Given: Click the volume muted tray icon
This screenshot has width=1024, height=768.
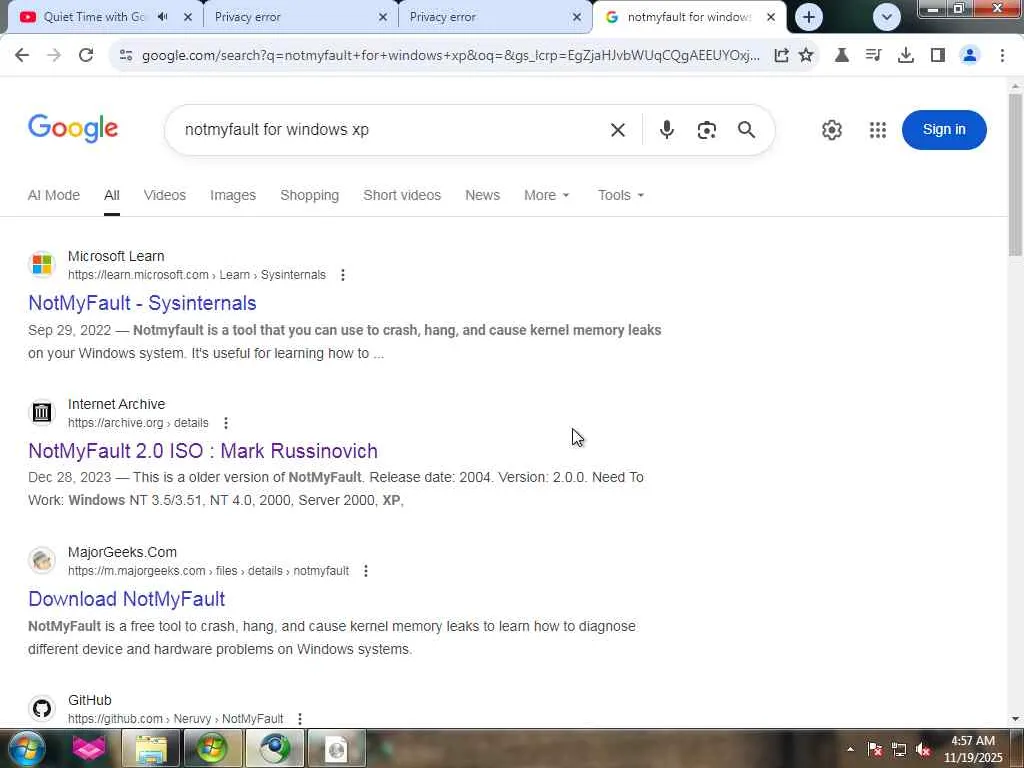Looking at the screenshot, I should click(x=923, y=749).
